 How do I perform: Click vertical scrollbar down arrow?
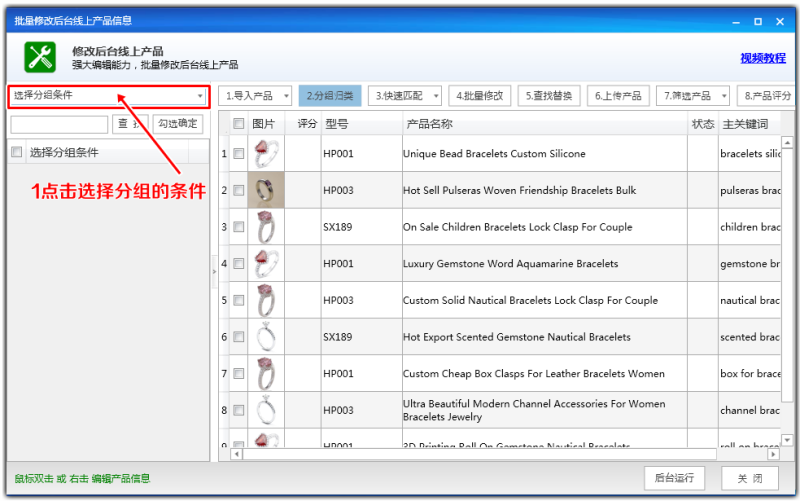coord(787,440)
